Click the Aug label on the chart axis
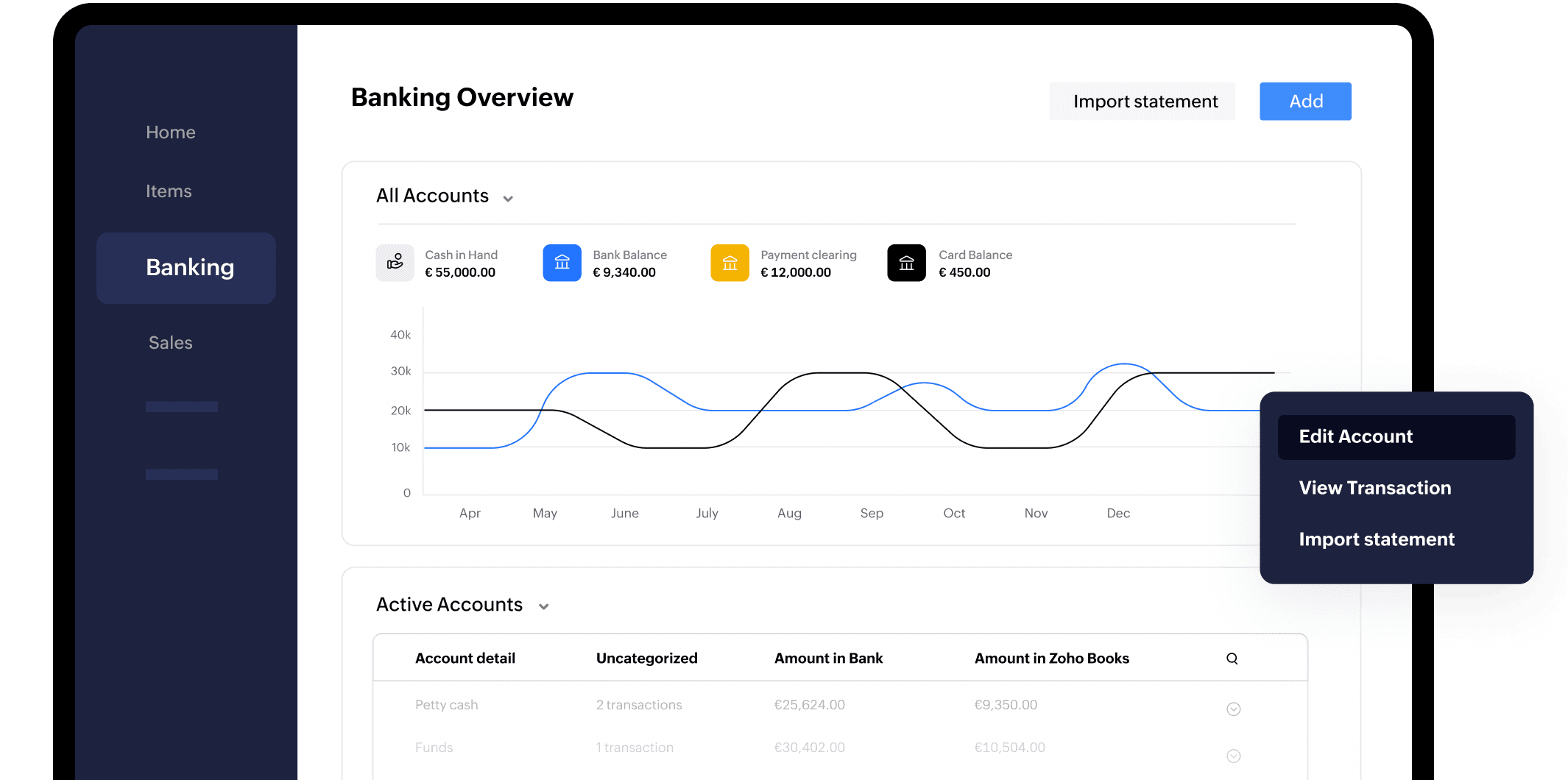Image resolution: width=1568 pixels, height=780 pixels. [x=790, y=514]
